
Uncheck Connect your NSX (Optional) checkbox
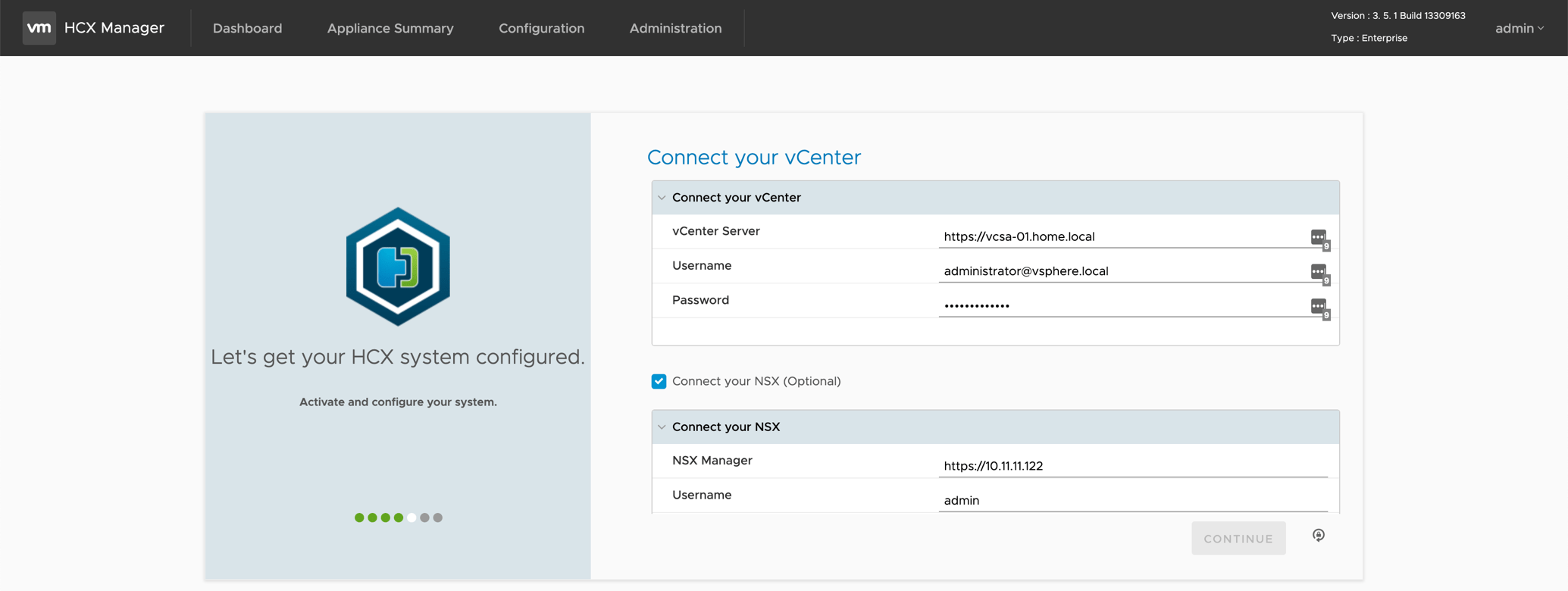pyautogui.click(x=659, y=381)
